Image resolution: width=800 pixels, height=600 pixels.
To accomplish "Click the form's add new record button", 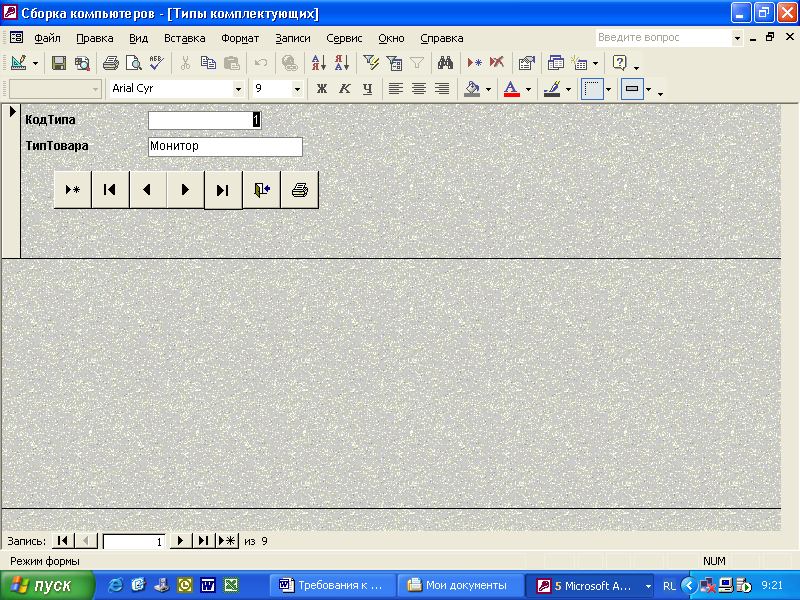I will point(72,190).
